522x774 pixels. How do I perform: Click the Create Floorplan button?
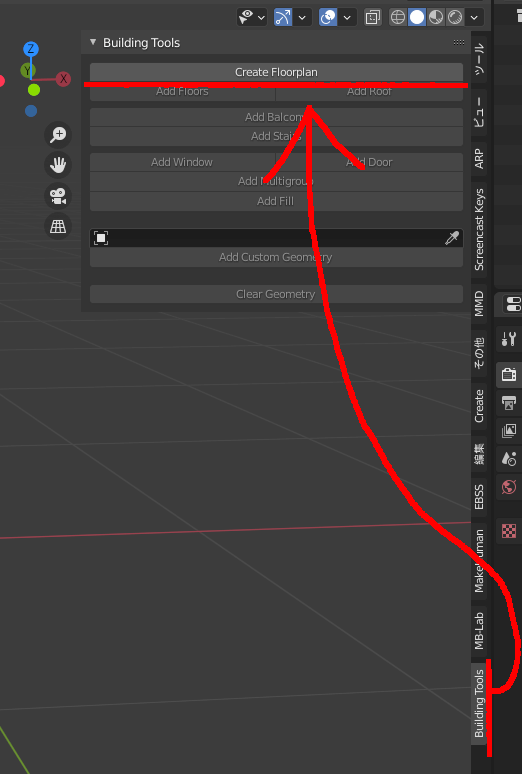pyautogui.click(x=276, y=72)
